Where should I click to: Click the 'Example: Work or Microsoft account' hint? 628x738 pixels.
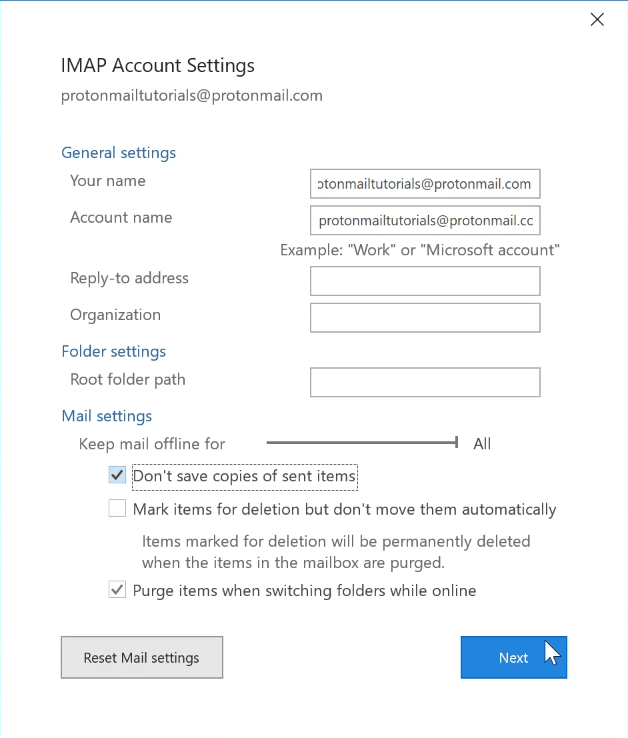point(420,250)
